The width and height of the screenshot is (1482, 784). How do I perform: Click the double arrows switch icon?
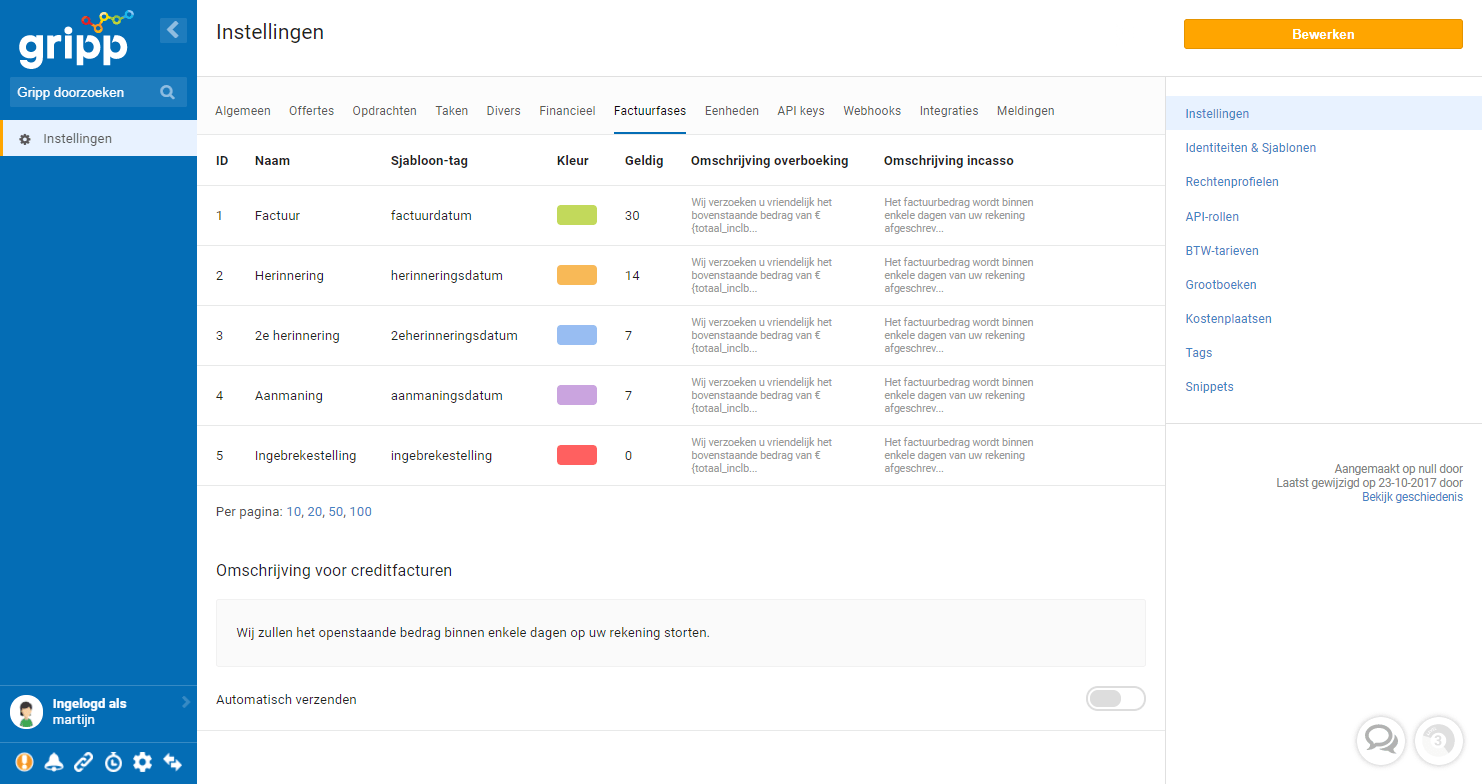[173, 762]
